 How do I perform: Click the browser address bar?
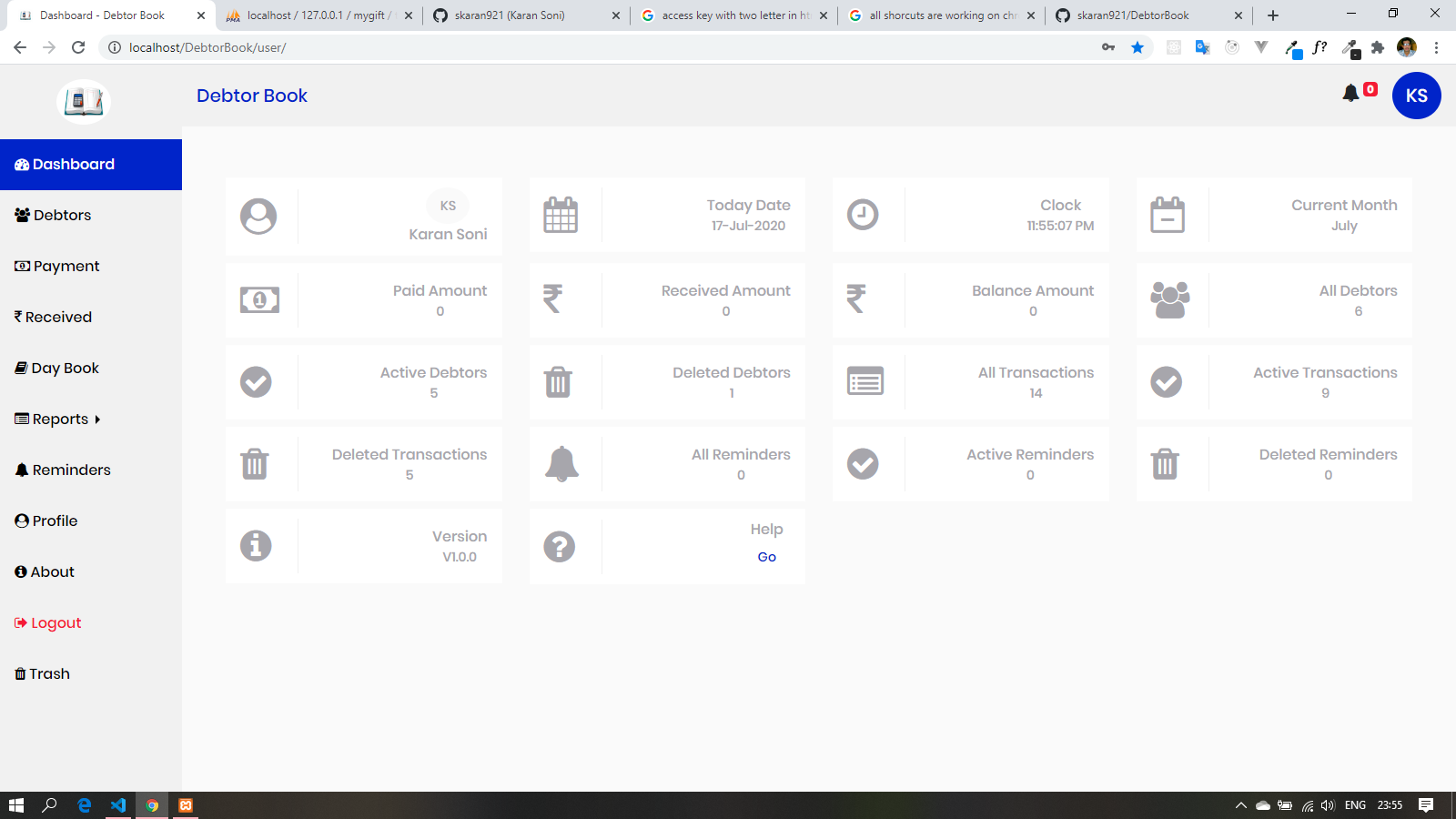601,47
